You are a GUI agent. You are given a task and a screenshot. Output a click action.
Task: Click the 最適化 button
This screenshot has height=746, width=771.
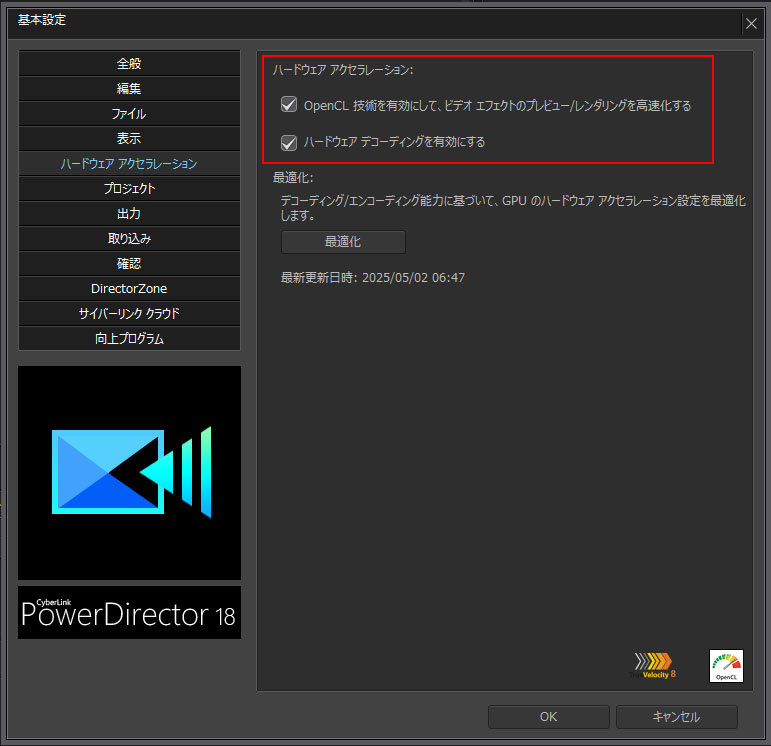[343, 242]
